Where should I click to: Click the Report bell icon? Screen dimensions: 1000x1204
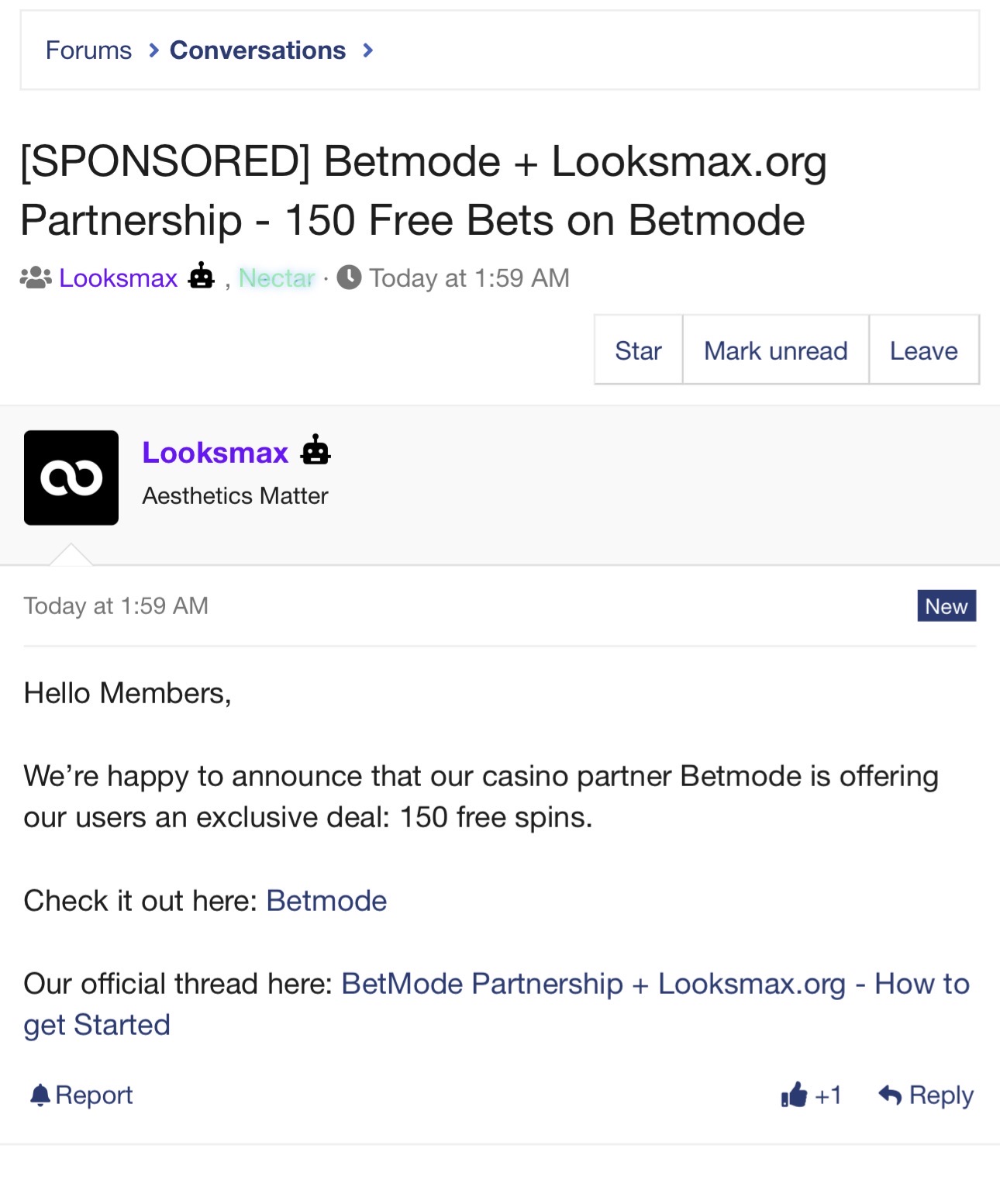point(40,1095)
